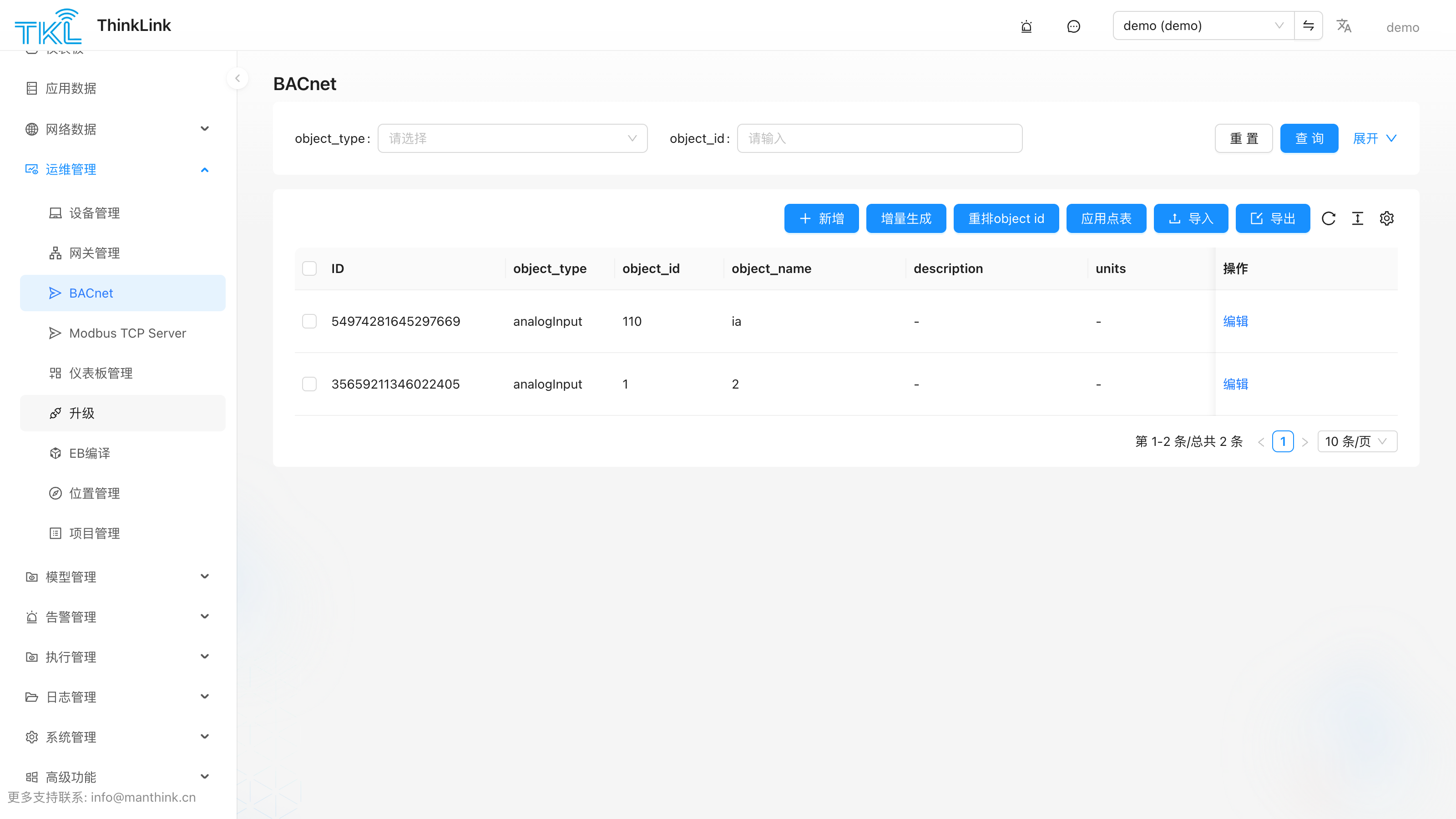
Task: Click the 重排object id button
Action: point(1006,218)
